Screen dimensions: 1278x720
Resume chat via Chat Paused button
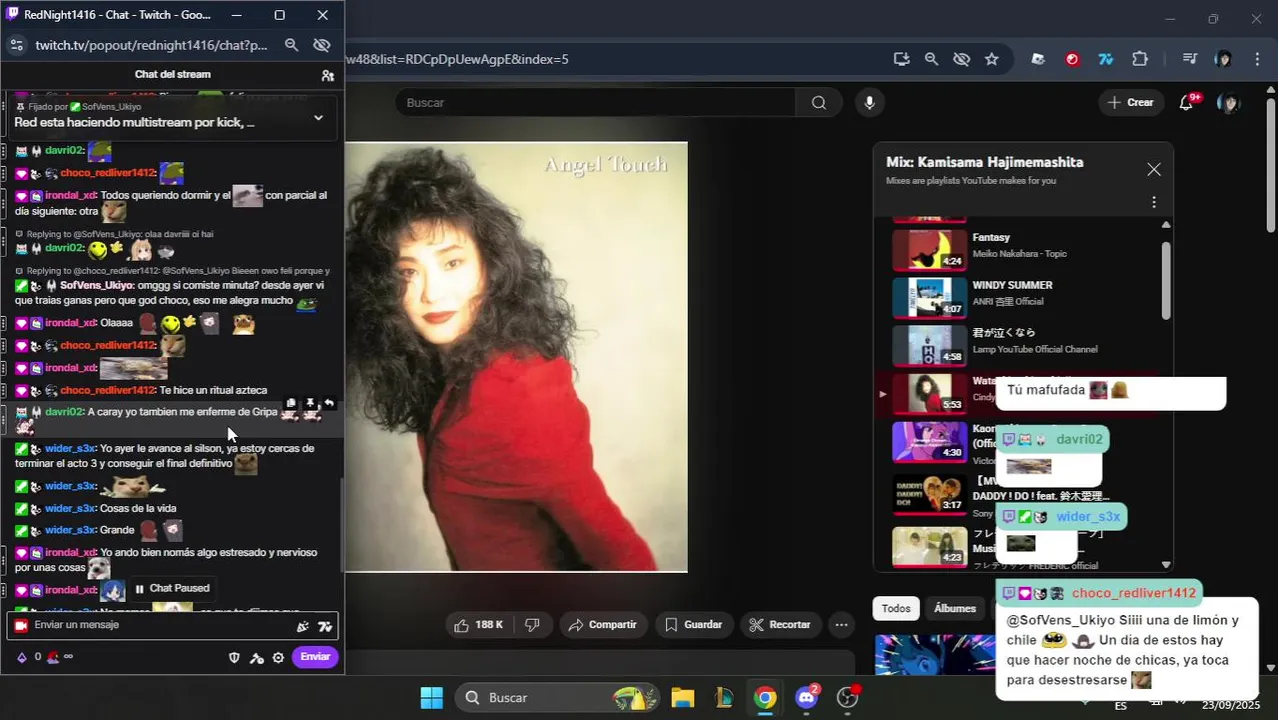(x=172, y=589)
